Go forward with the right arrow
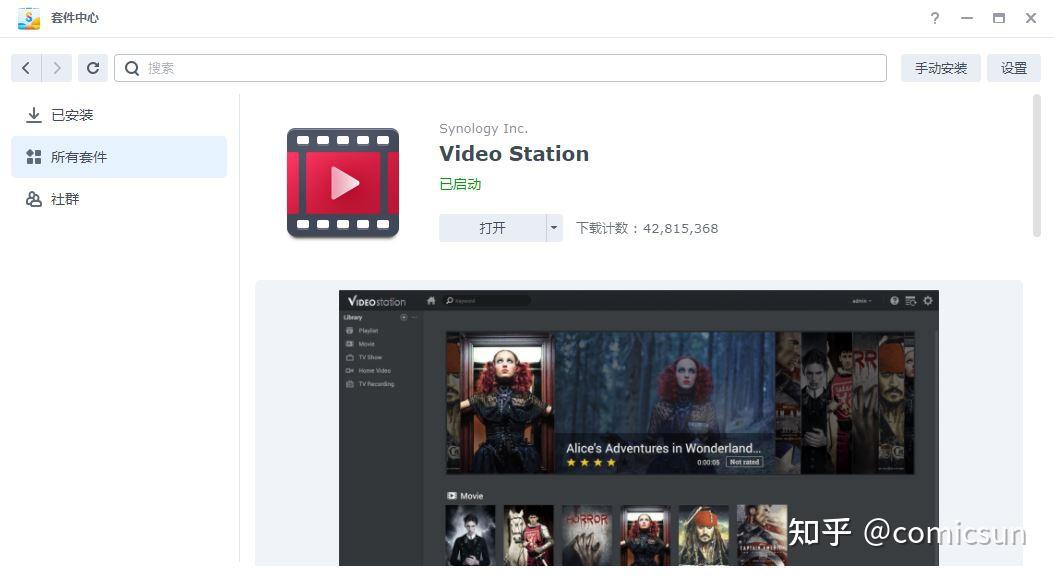The height and width of the screenshot is (577, 1054). click(x=57, y=68)
